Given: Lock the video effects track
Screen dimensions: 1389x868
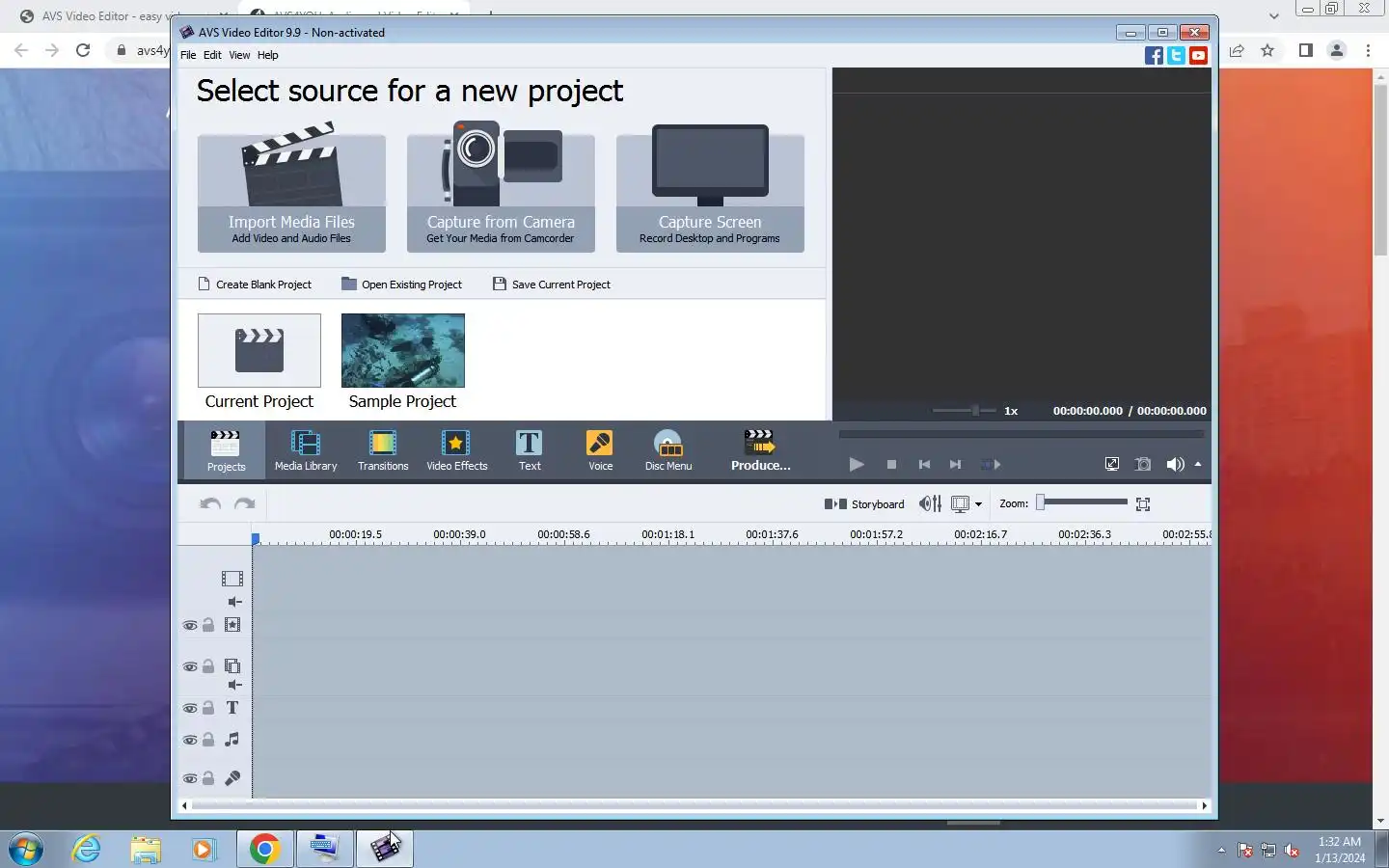Looking at the screenshot, I should tap(208, 624).
